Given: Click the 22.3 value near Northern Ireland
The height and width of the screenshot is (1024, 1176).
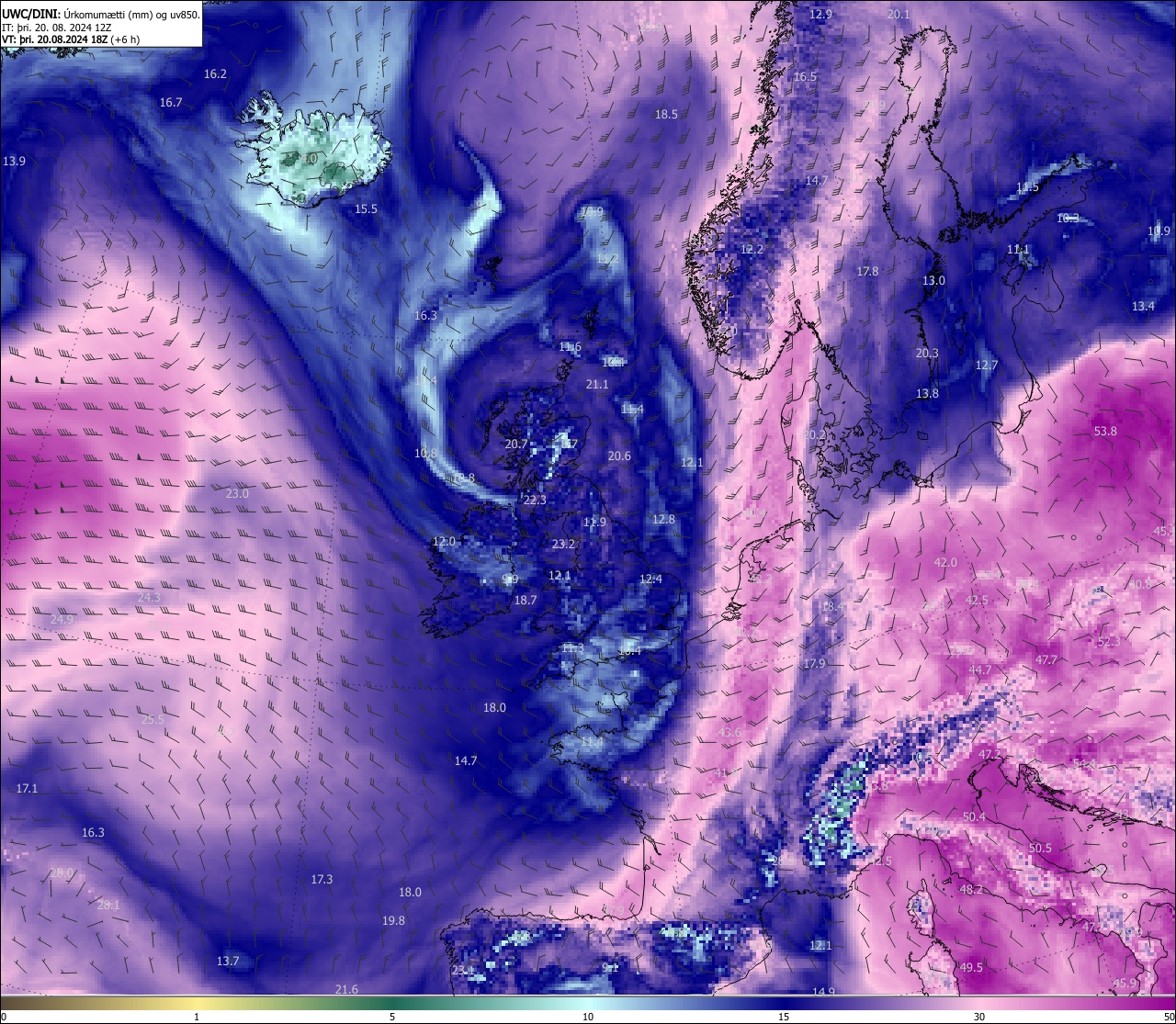Looking at the screenshot, I should pyautogui.click(x=535, y=500).
